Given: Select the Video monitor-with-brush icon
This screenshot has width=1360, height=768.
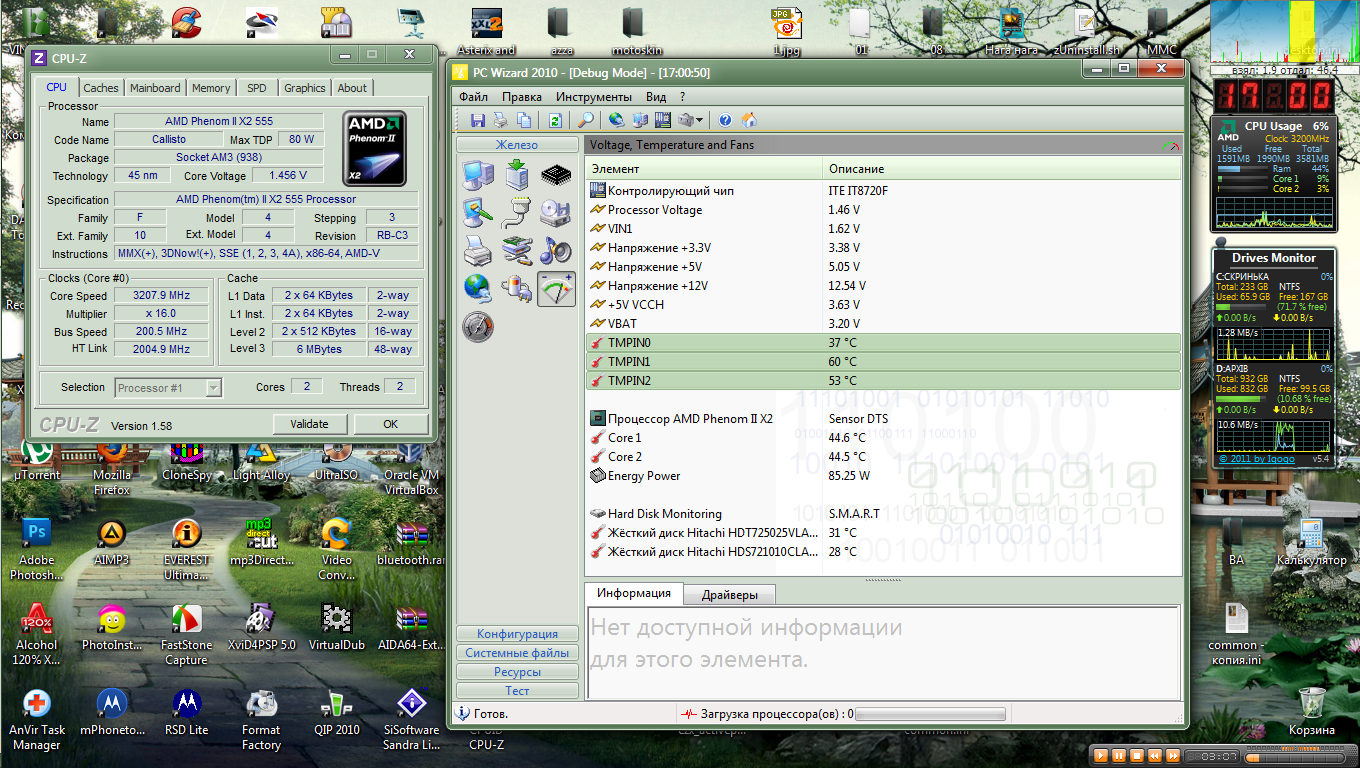Looking at the screenshot, I should point(477,213).
